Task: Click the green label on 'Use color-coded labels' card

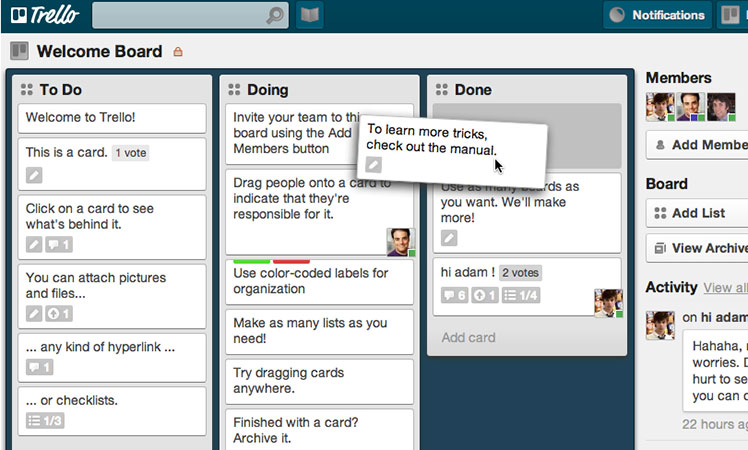Action: click(252, 261)
